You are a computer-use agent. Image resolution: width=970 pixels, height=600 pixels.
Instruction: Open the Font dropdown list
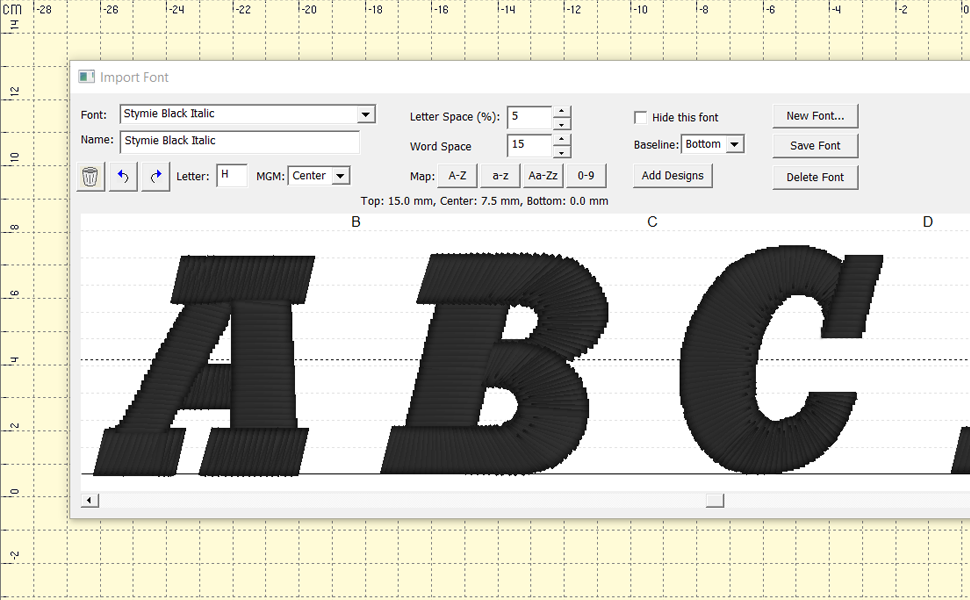tap(366, 114)
